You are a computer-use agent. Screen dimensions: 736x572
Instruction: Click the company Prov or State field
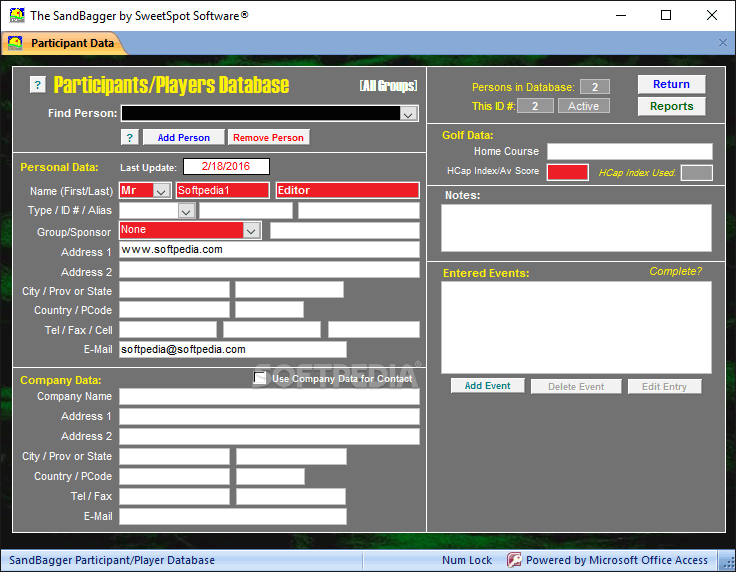click(291, 457)
